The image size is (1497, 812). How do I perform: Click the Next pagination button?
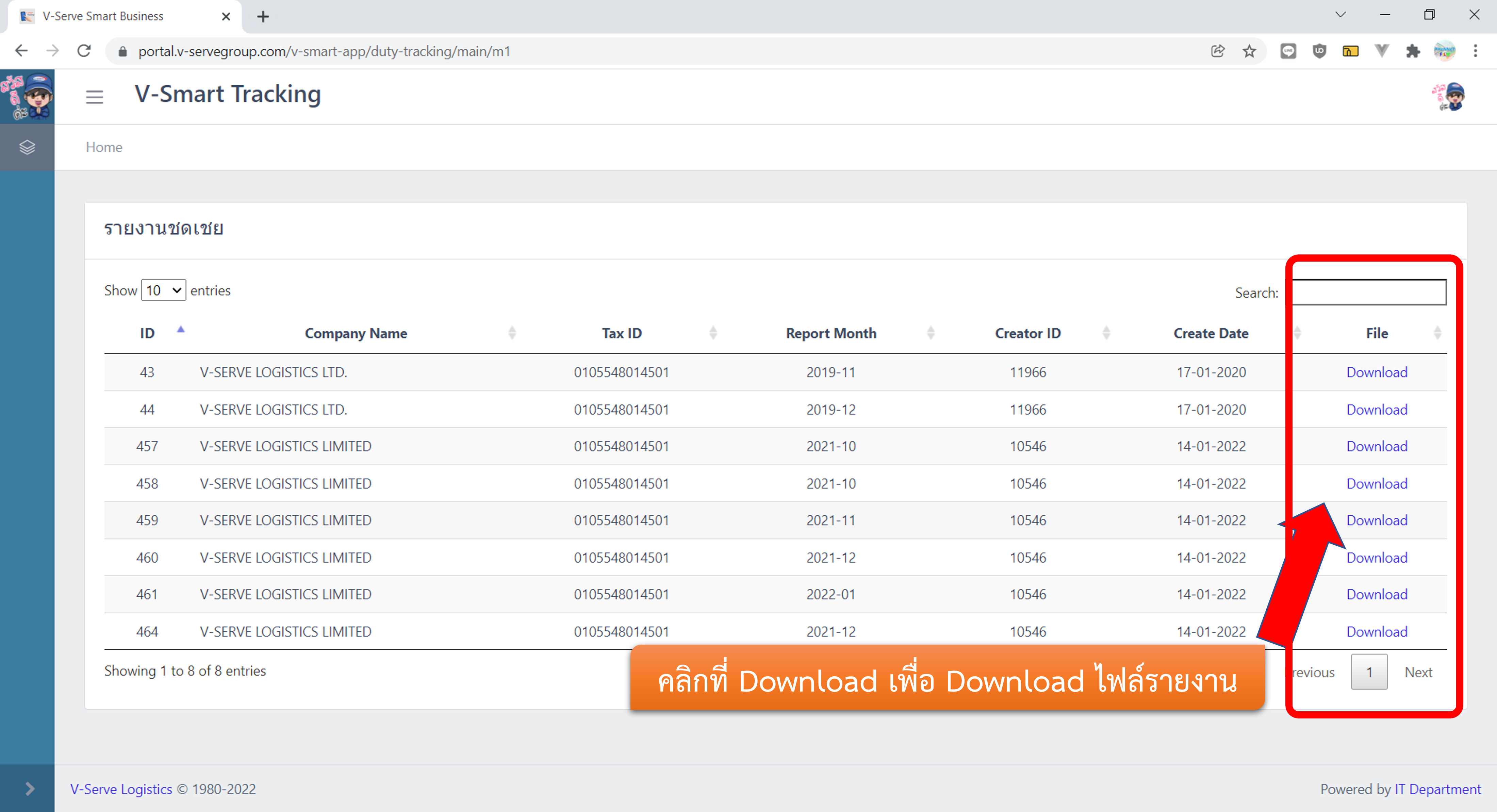click(x=1418, y=672)
